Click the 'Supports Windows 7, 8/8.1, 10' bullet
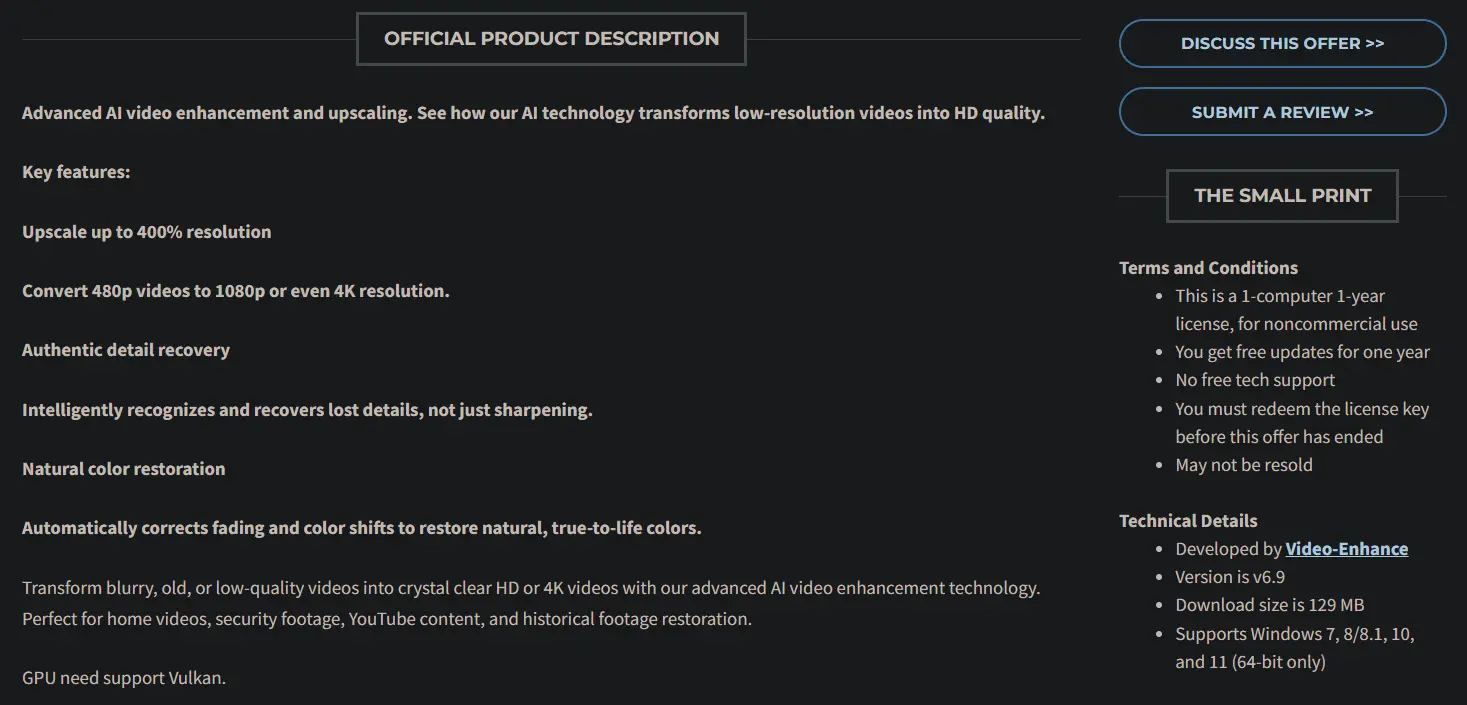Viewport: 1467px width, 705px height. pyautogui.click(x=1295, y=648)
